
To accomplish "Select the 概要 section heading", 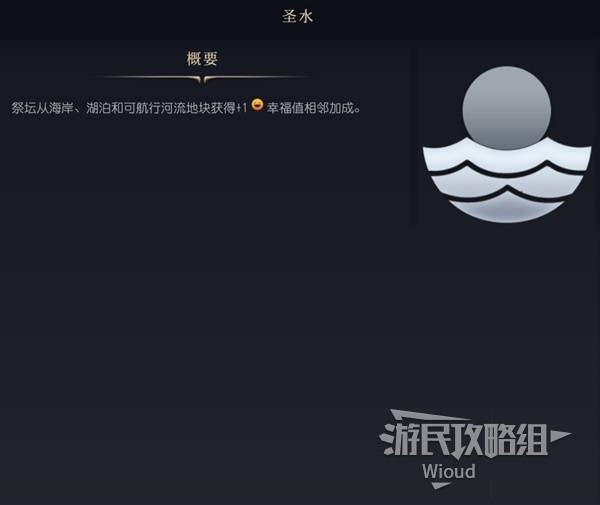I will click(202, 59).
